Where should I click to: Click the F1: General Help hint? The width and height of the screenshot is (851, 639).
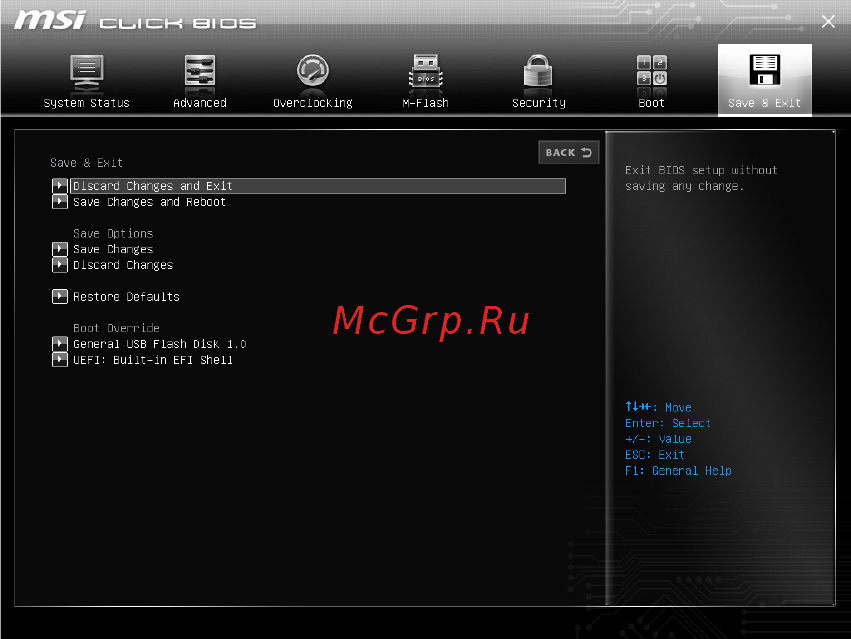point(678,471)
